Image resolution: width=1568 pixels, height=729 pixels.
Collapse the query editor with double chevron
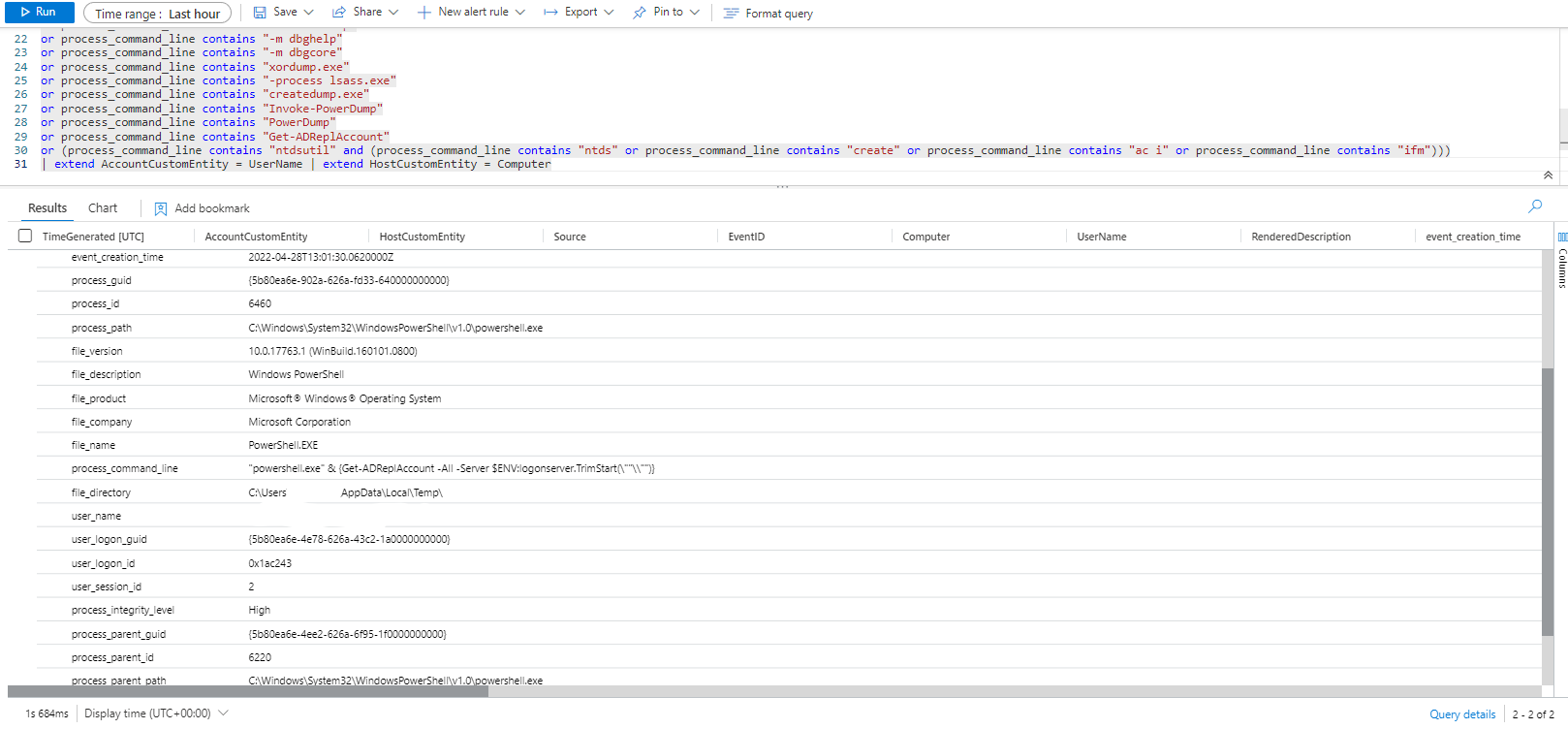click(1548, 175)
